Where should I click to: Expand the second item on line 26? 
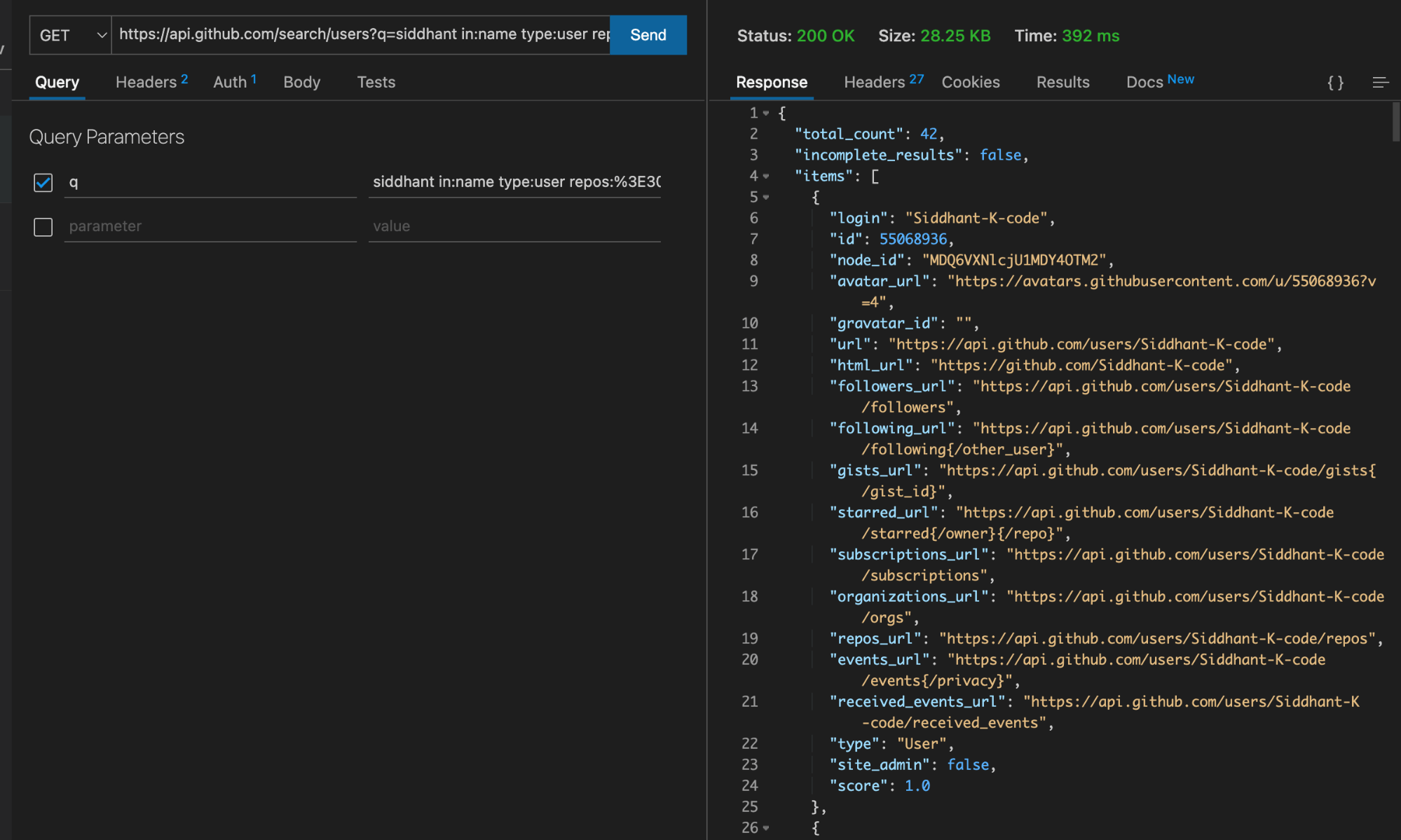tap(765, 827)
